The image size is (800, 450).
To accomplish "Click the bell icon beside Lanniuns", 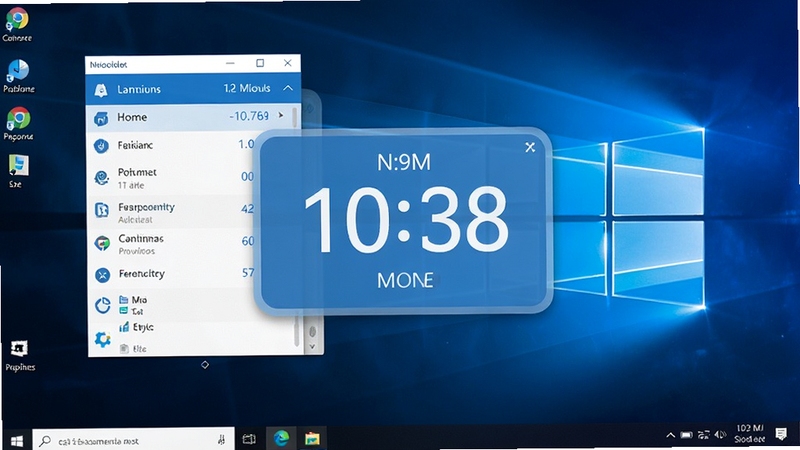I will pos(101,90).
